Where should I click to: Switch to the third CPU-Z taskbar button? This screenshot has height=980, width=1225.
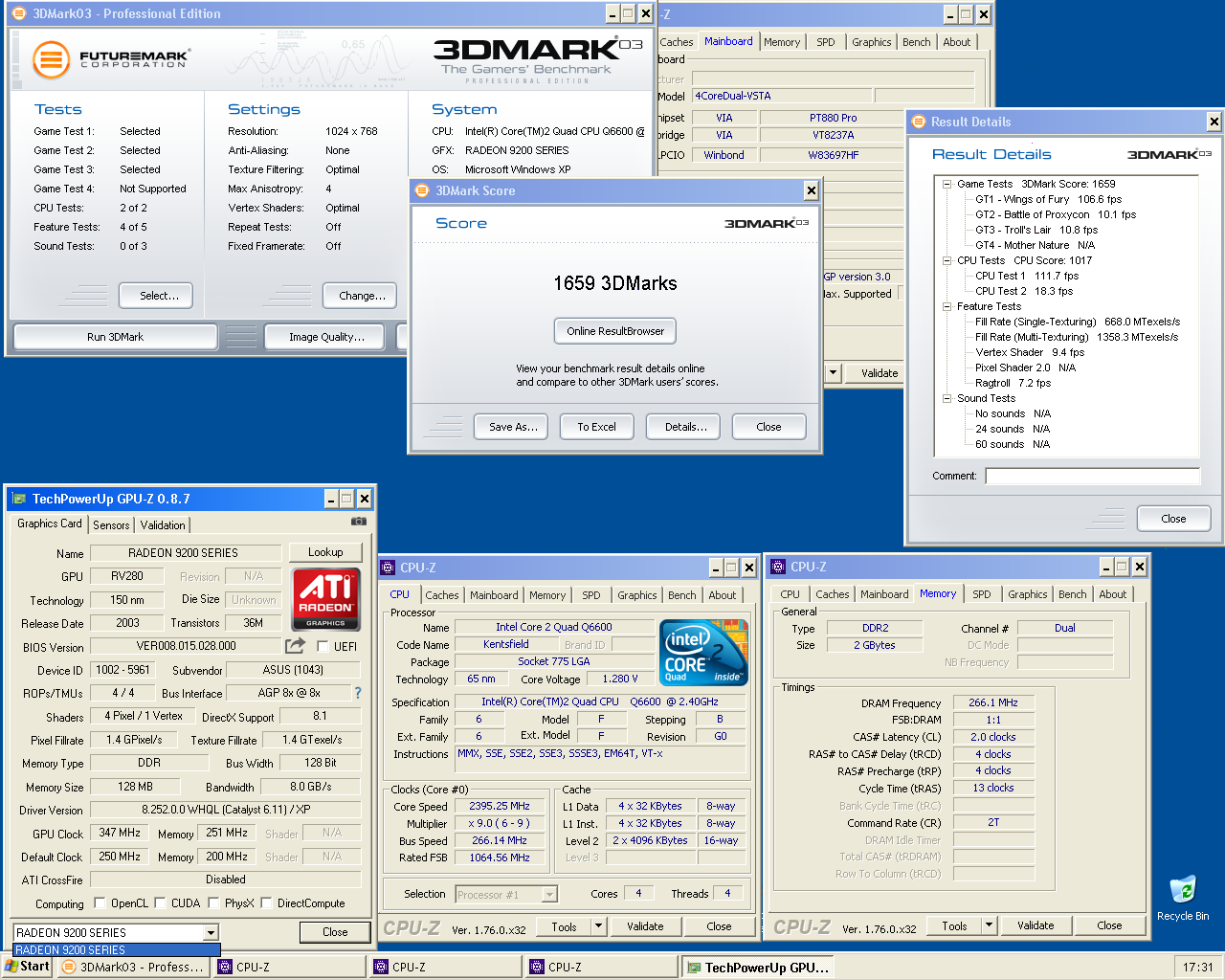[x=601, y=968]
